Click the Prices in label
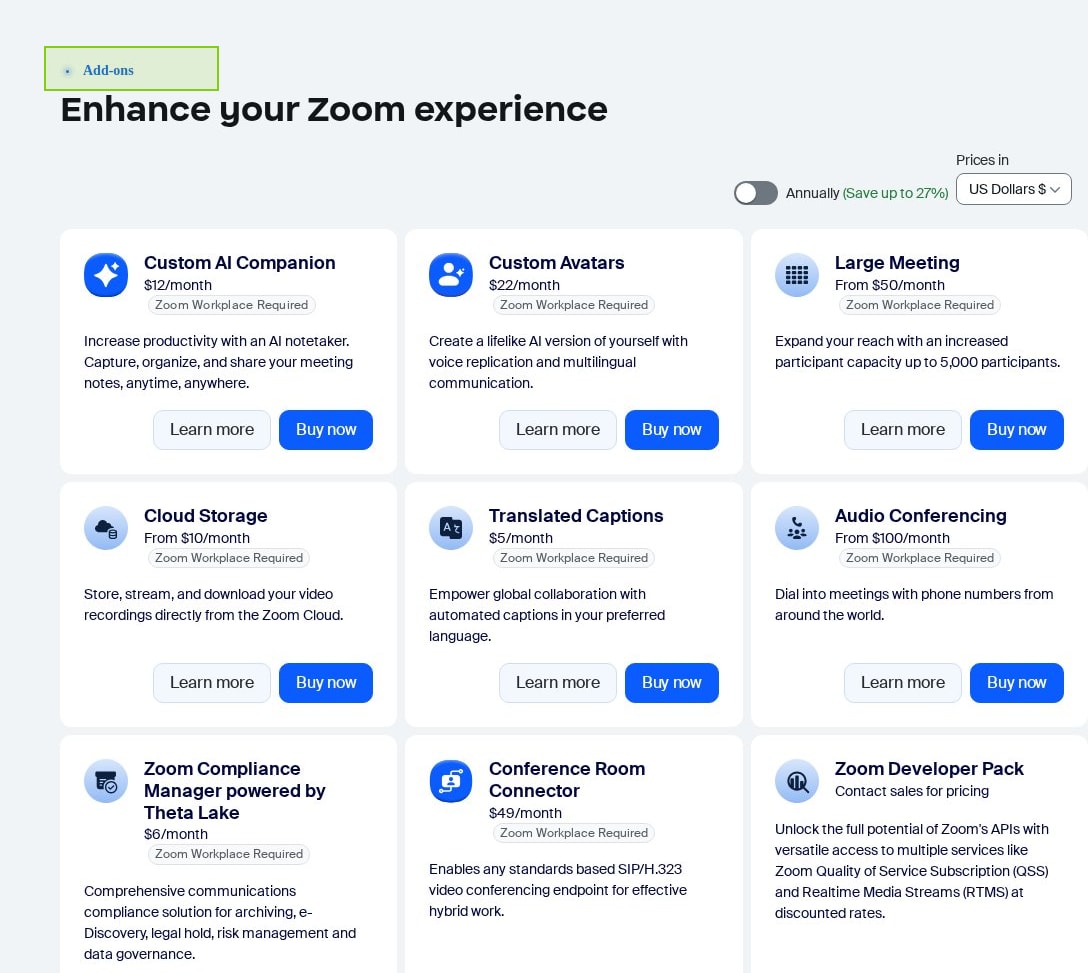 tap(982, 160)
